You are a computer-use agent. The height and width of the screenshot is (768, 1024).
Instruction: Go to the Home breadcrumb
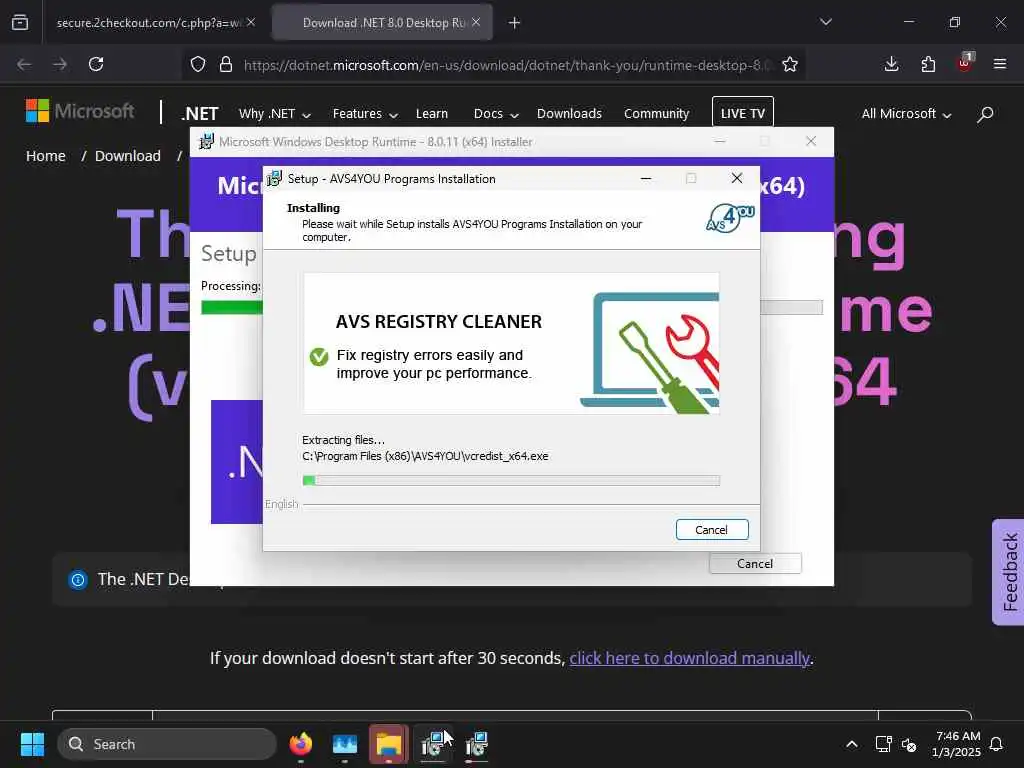[46, 156]
